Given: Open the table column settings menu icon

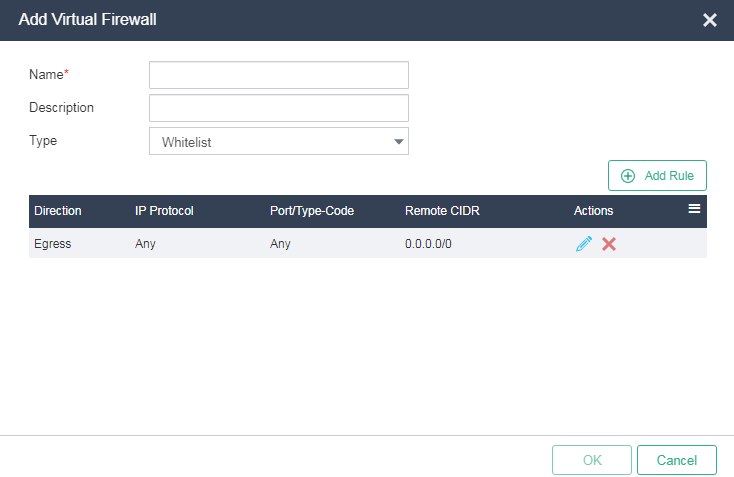Looking at the screenshot, I should pyautogui.click(x=694, y=209).
